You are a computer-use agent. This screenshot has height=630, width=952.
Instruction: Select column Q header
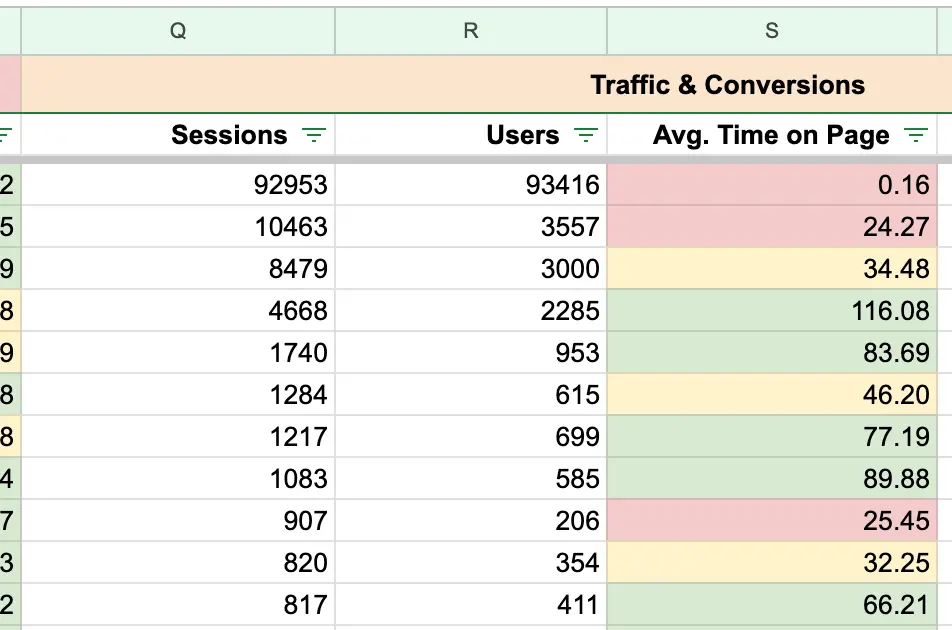tap(178, 31)
